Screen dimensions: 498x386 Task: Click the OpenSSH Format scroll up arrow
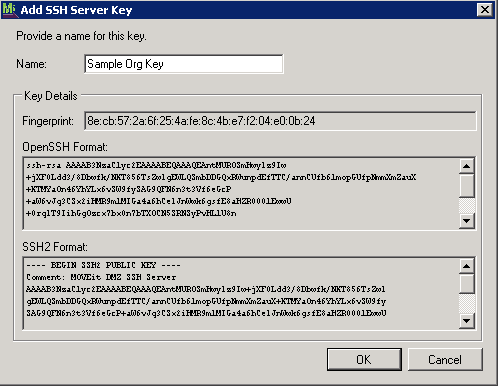[x=467, y=166]
